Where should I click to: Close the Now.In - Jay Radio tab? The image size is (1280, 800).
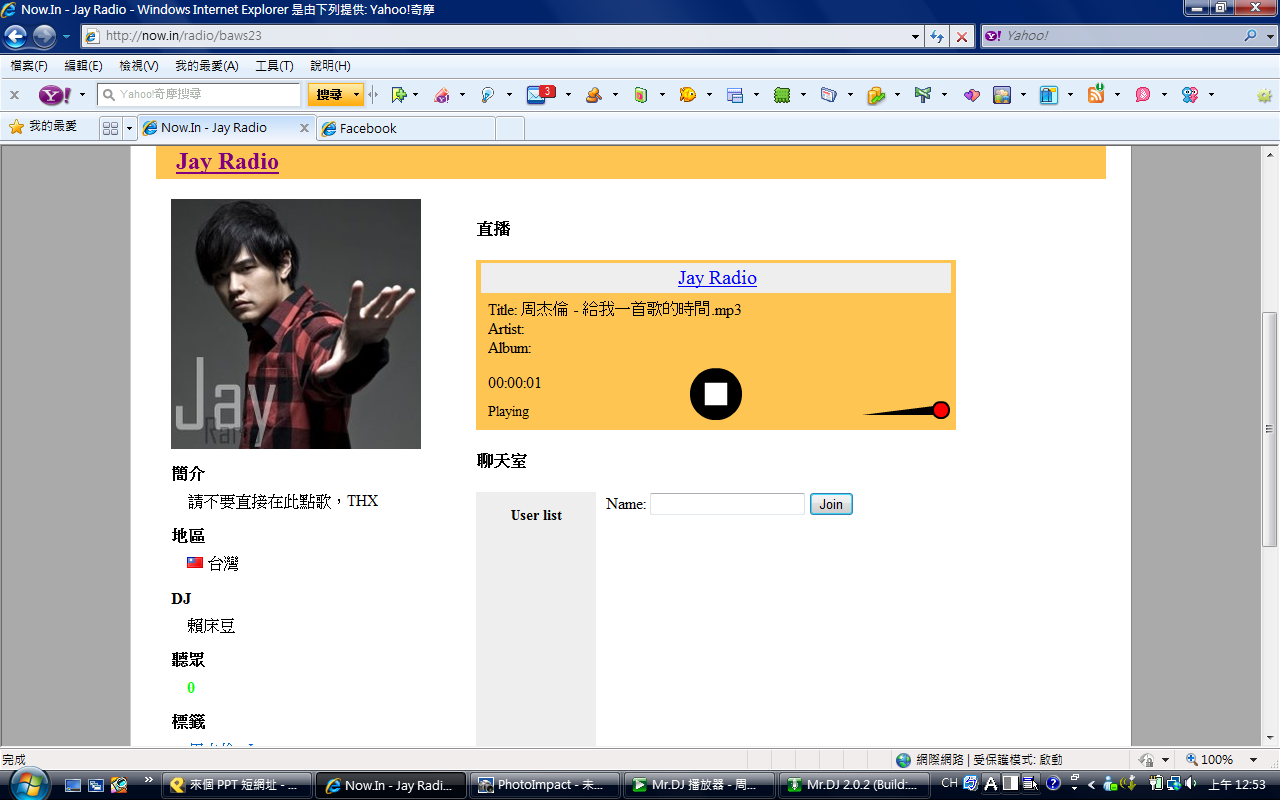click(x=304, y=128)
